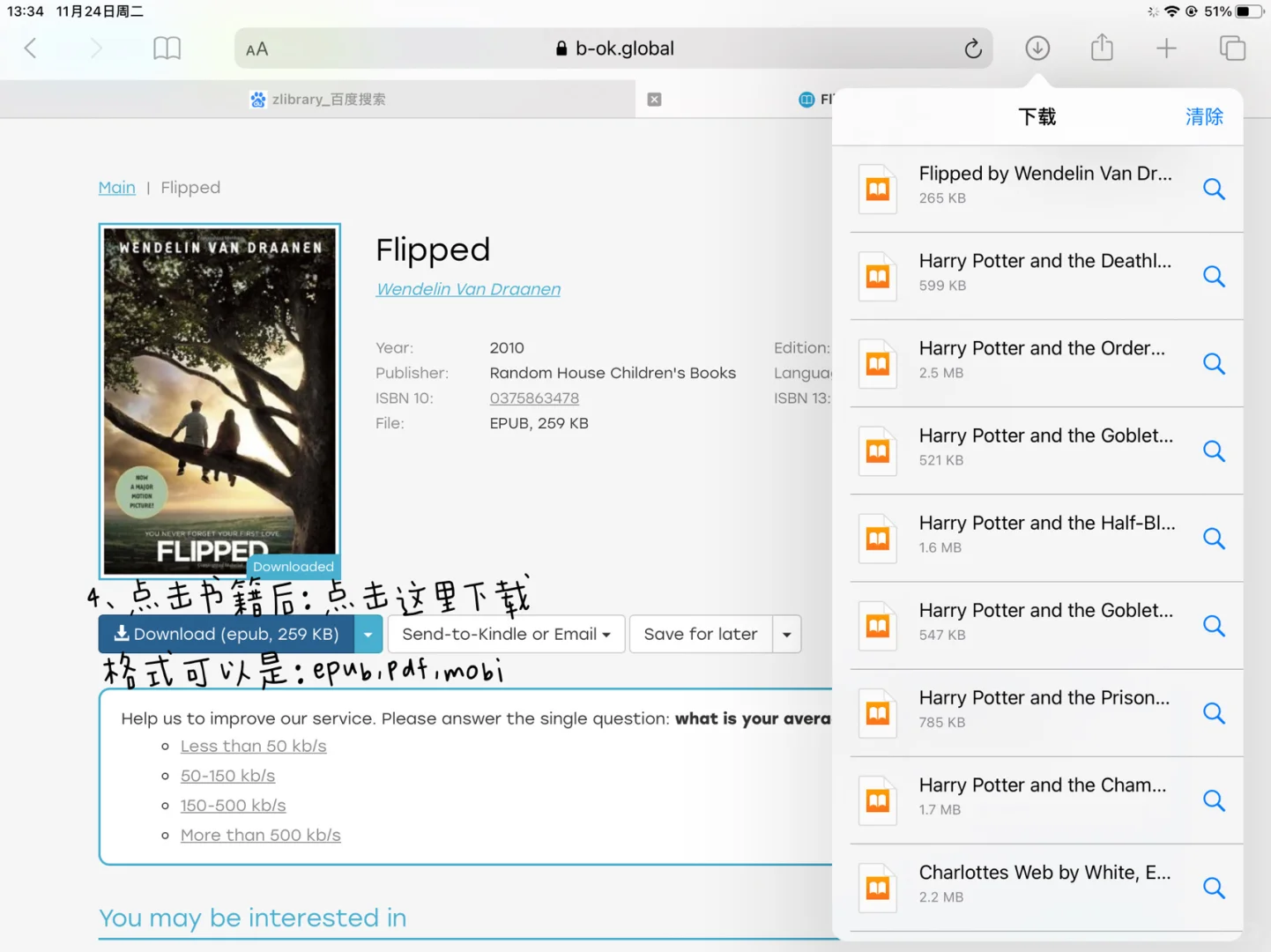This screenshot has width=1271, height=952.
Task: Open the 1.7 MB Harry Potter Cham... download
Action: pyautogui.click(x=1046, y=800)
